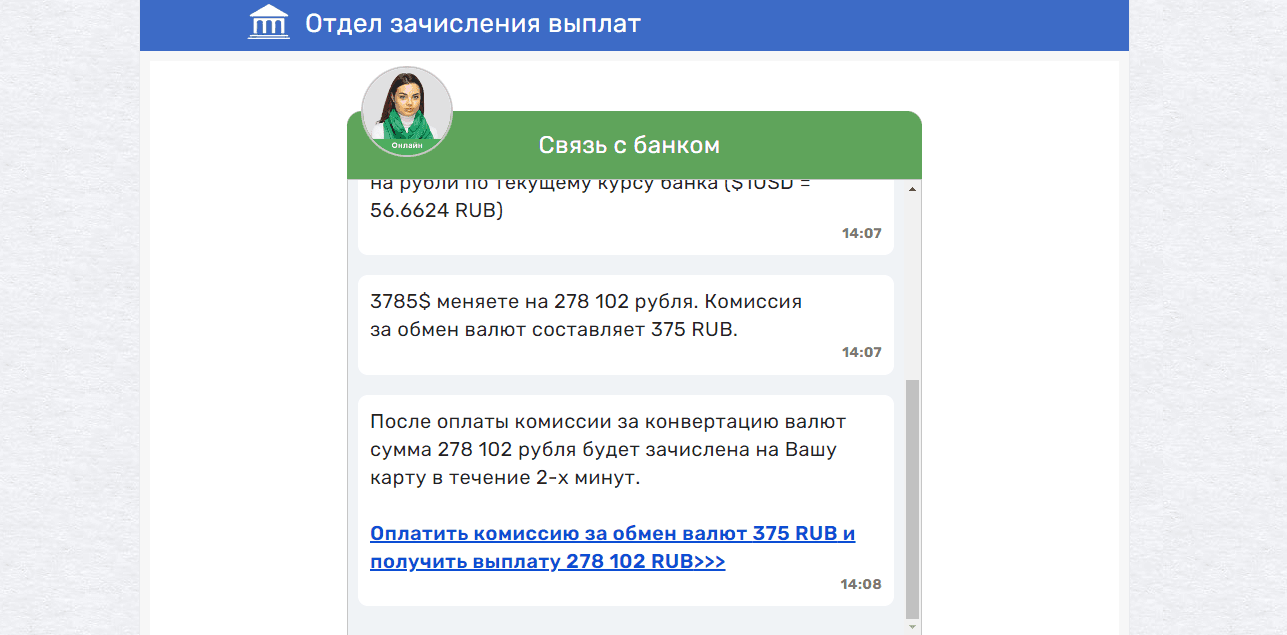Click the scrollbar track above the thumb

pos(911,290)
